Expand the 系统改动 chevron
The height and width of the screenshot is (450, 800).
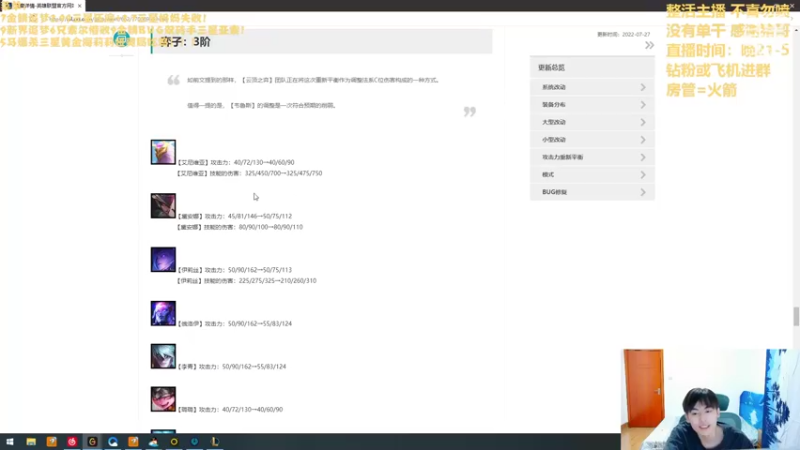(643, 87)
